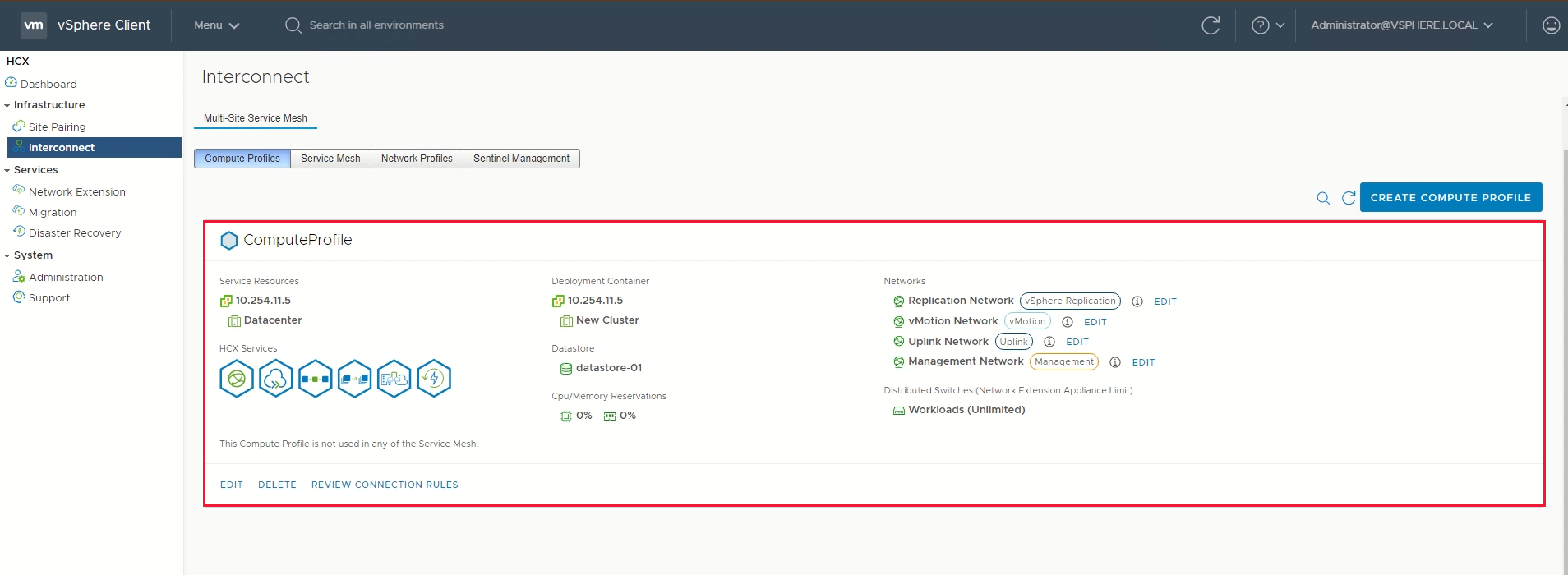Click the Disaster Recovery sidebar icon
1568x575 pixels.
coord(19,232)
